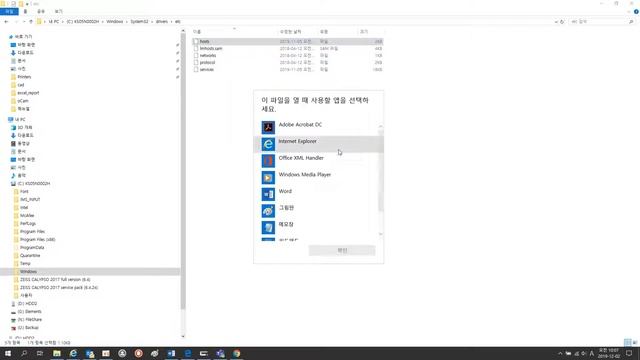Select the Word app icon
Screen dimensions: 640x360
(x=268, y=194)
